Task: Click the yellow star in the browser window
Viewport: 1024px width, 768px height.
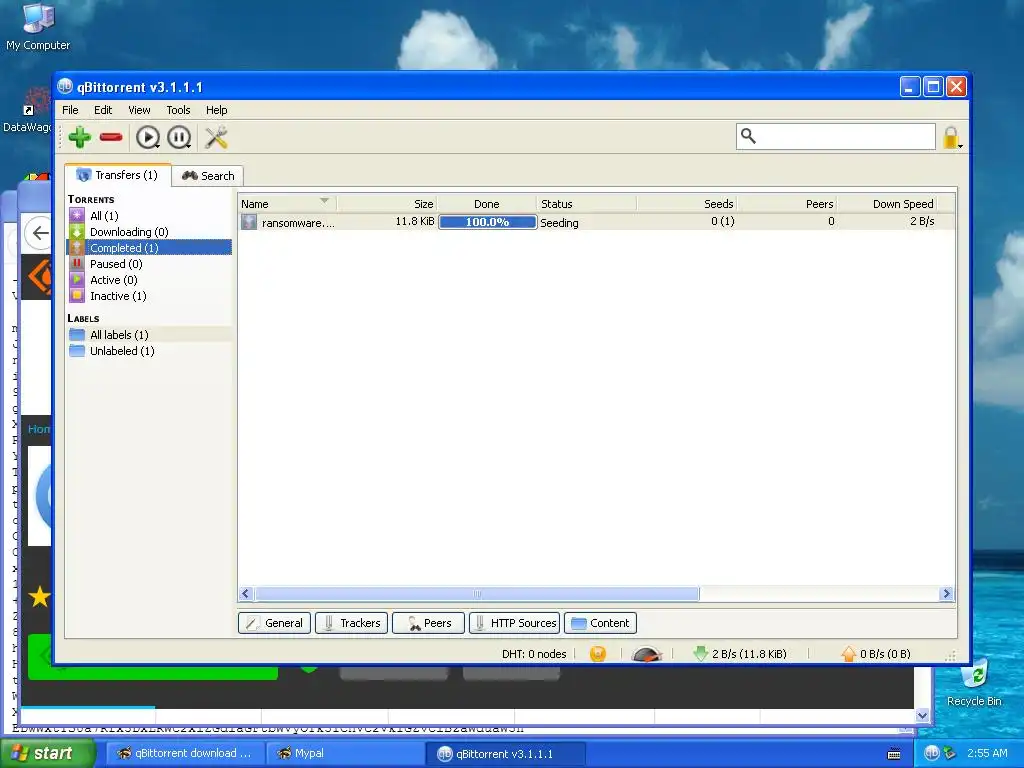Action: pyautogui.click(x=39, y=596)
